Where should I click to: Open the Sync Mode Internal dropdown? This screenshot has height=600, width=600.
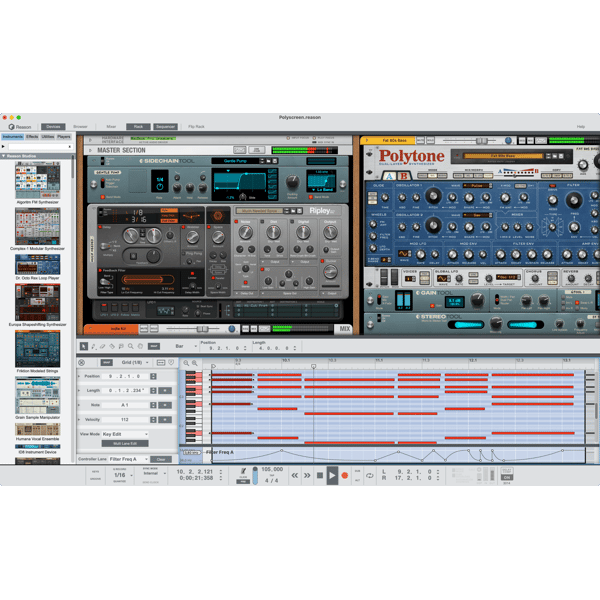[x=154, y=473]
